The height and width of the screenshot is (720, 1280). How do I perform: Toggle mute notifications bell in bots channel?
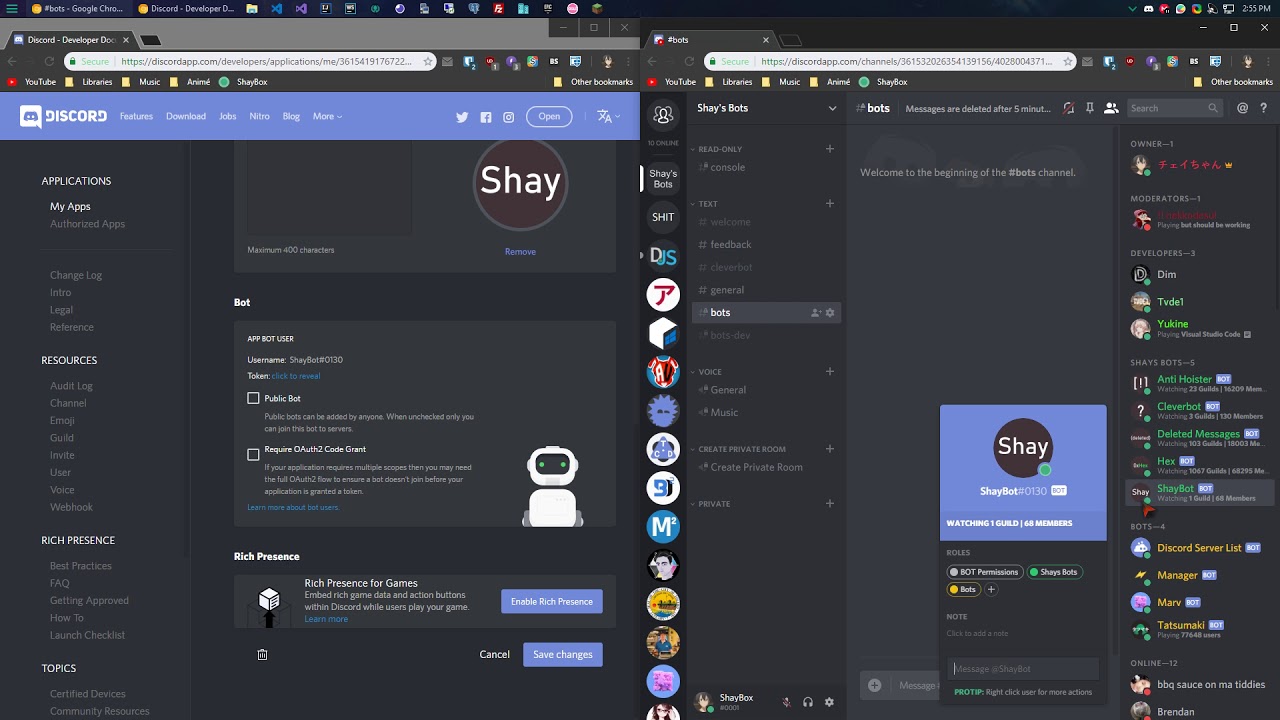point(1068,108)
